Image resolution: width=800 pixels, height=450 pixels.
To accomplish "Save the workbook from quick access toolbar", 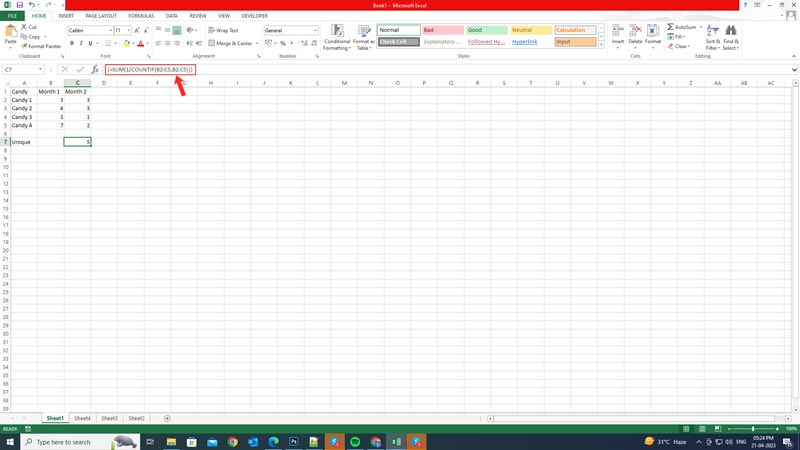I will [19, 5].
